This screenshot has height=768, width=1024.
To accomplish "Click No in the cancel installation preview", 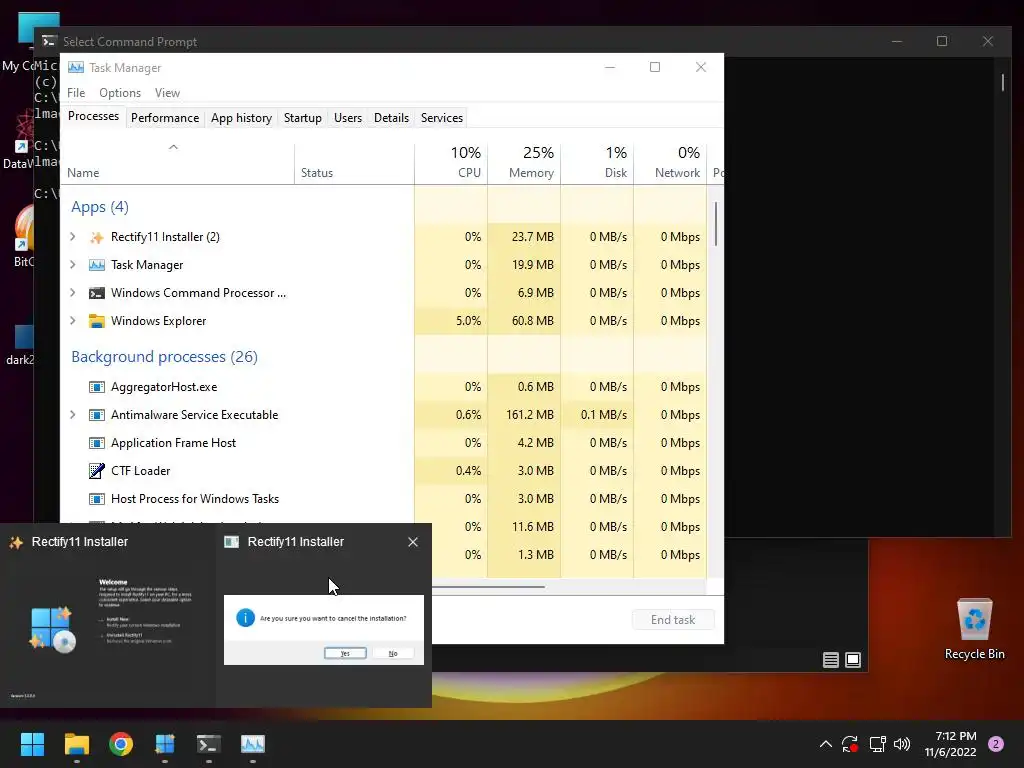I will 393,653.
